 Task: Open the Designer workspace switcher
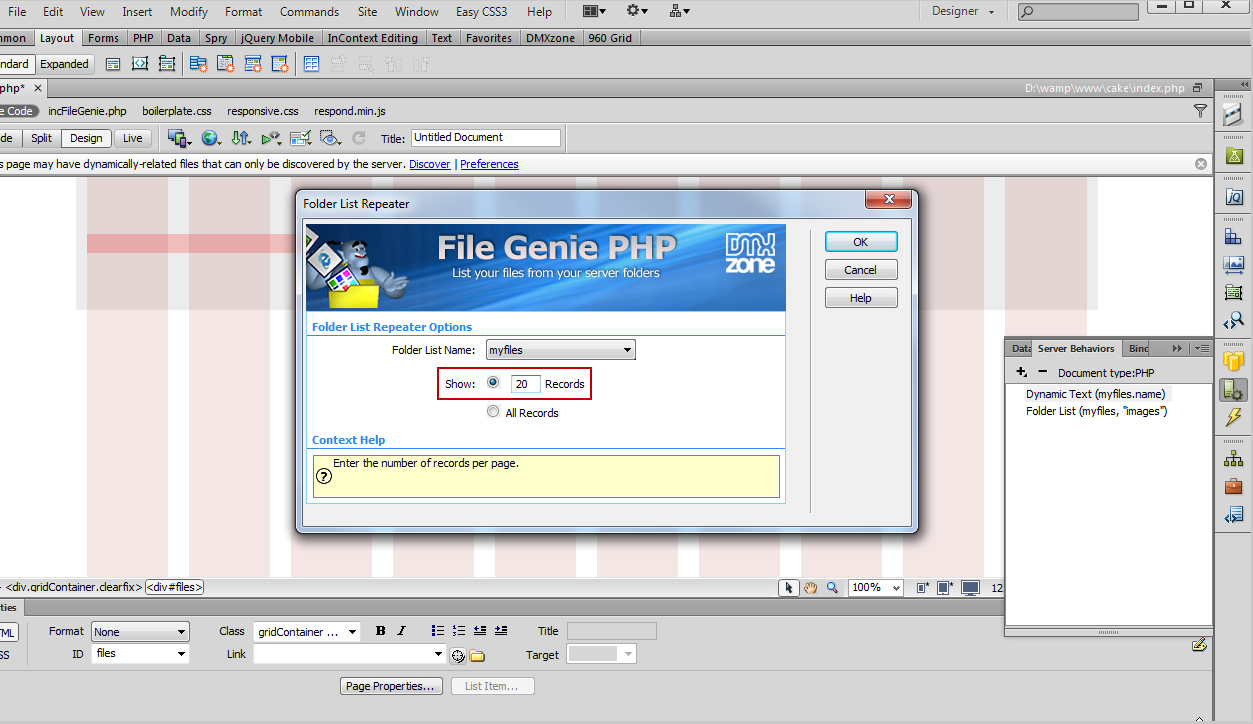[963, 11]
